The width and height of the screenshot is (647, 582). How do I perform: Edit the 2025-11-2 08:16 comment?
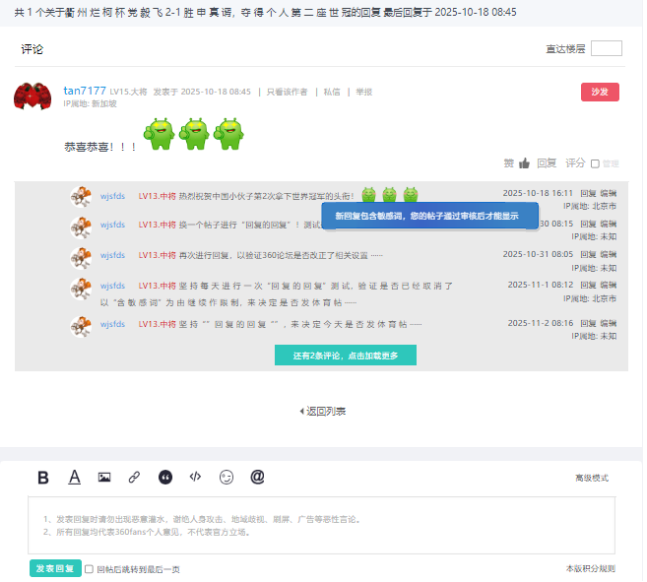(x=608, y=323)
